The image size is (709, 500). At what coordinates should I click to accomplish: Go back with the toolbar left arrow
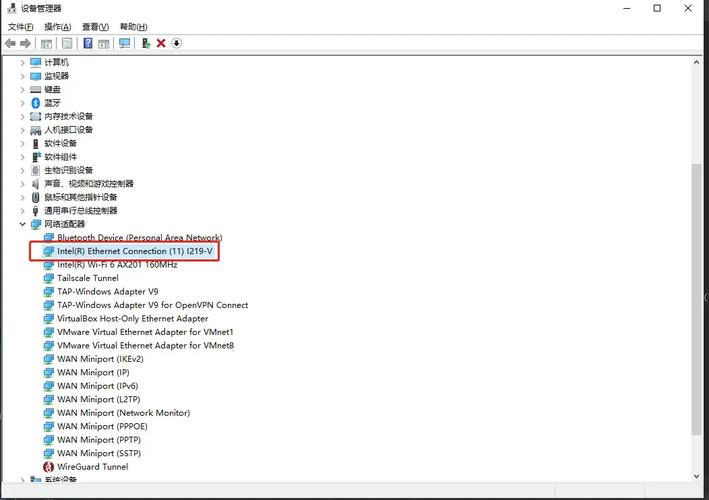tap(10, 43)
